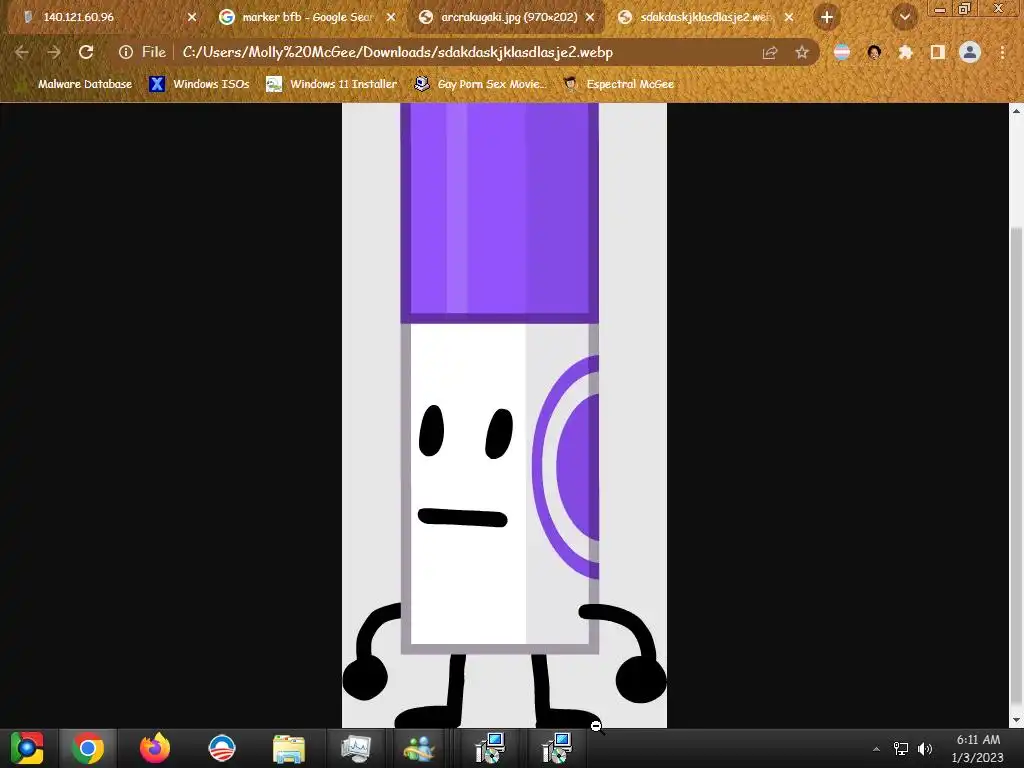Close the marker bfb search tab
Viewport: 1024px width, 768px height.
point(391,17)
